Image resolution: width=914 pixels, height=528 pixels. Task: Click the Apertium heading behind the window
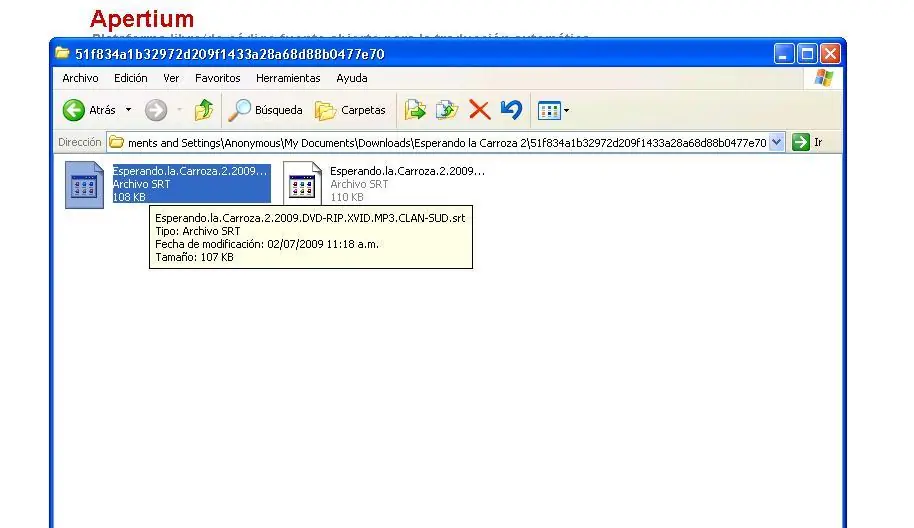[142, 19]
